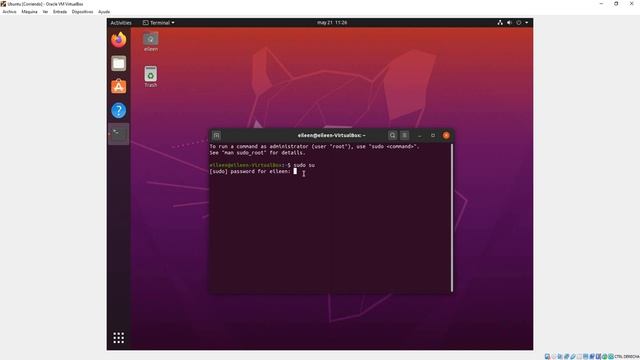Maximize the terminal window

433,135
